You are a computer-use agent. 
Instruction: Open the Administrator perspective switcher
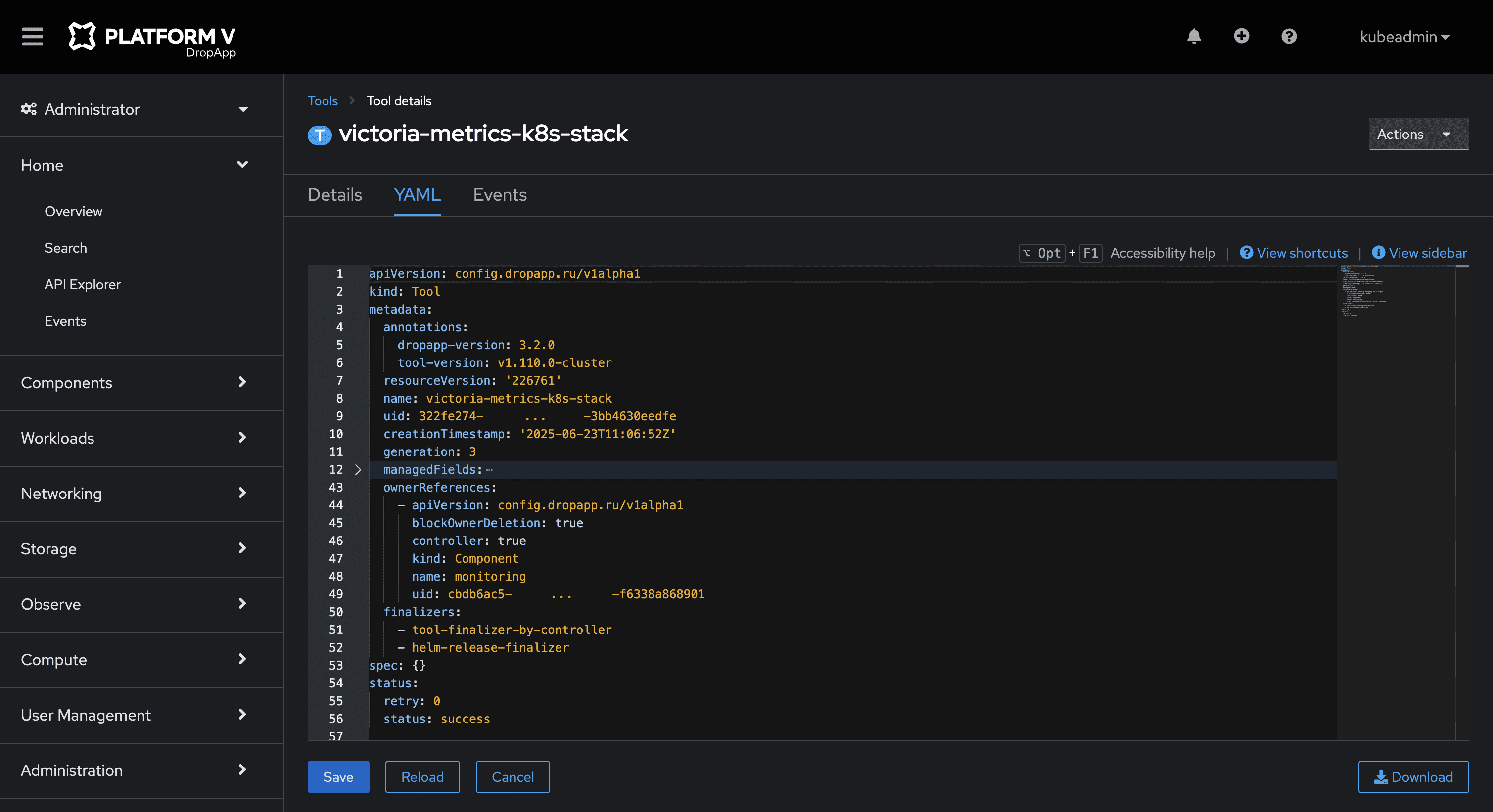[x=141, y=109]
